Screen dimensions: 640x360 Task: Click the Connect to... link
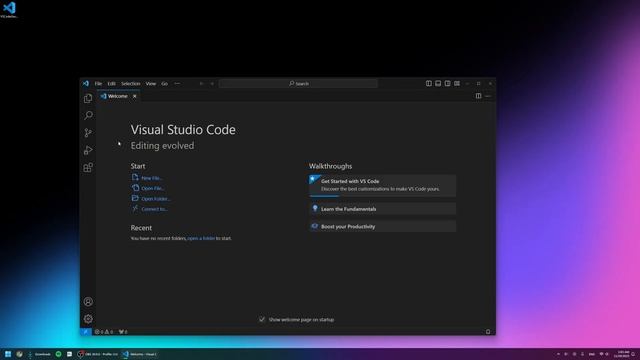155,209
